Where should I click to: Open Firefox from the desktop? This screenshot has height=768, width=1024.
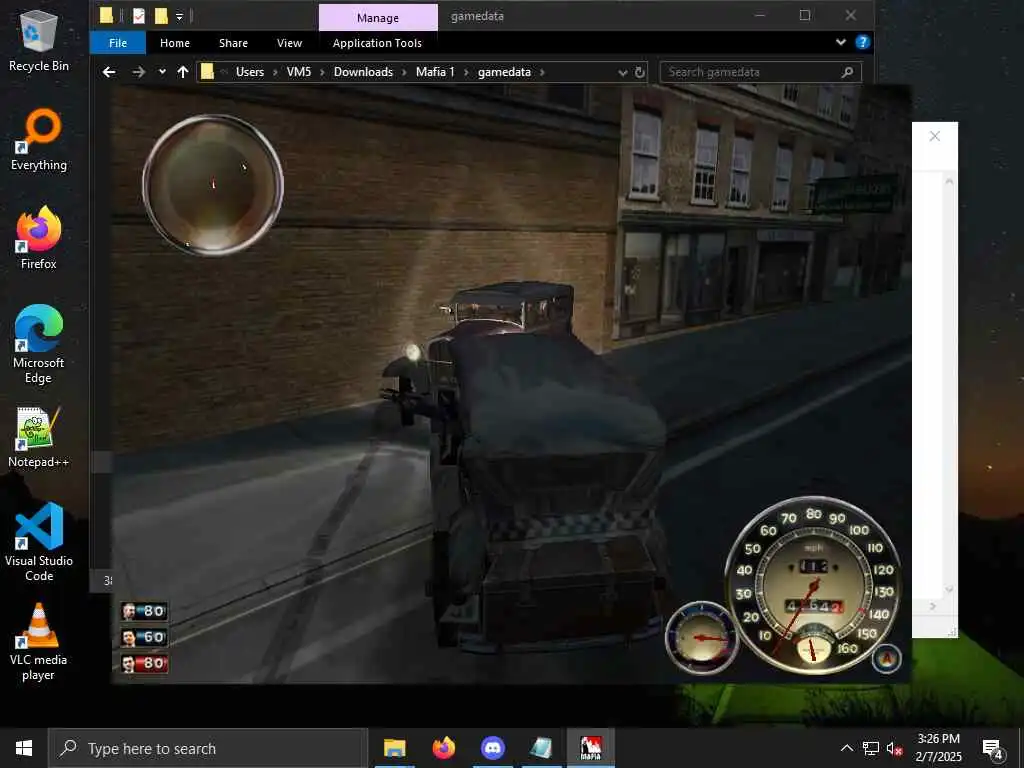pyautogui.click(x=39, y=238)
